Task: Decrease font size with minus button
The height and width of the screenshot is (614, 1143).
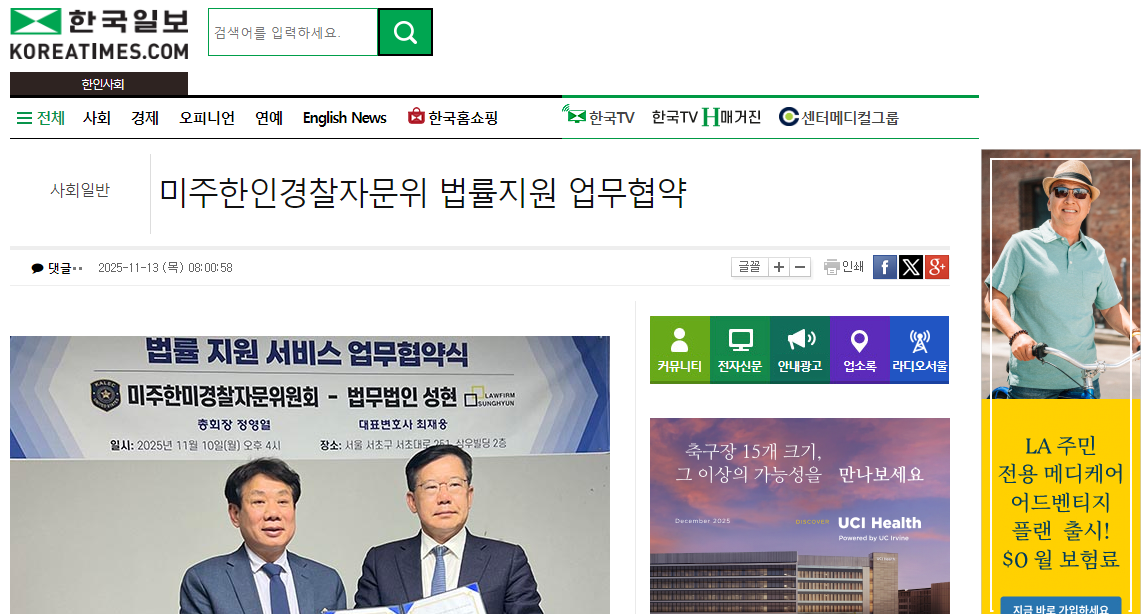Action: tap(800, 267)
